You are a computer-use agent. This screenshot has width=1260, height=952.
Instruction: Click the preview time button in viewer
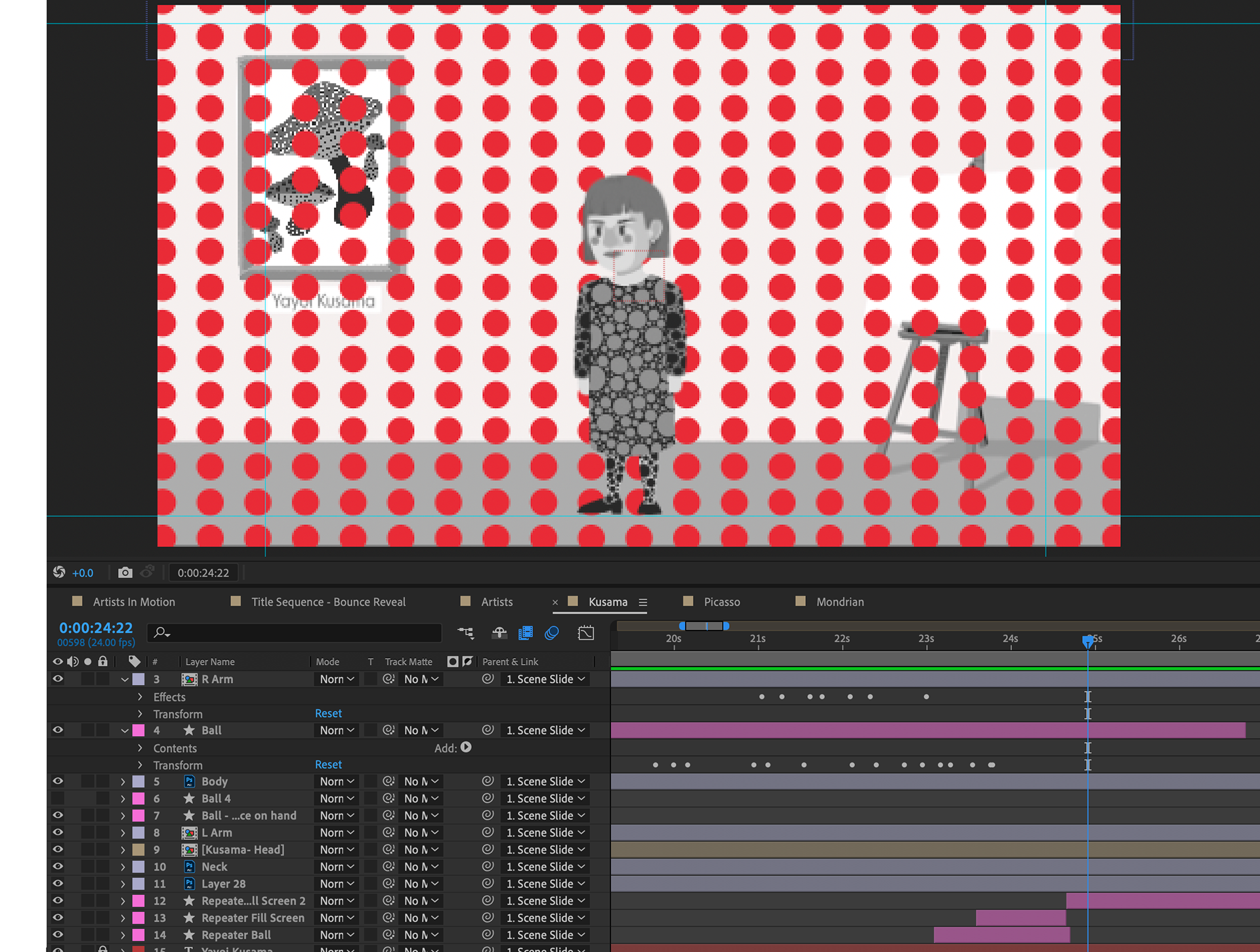tap(203, 573)
